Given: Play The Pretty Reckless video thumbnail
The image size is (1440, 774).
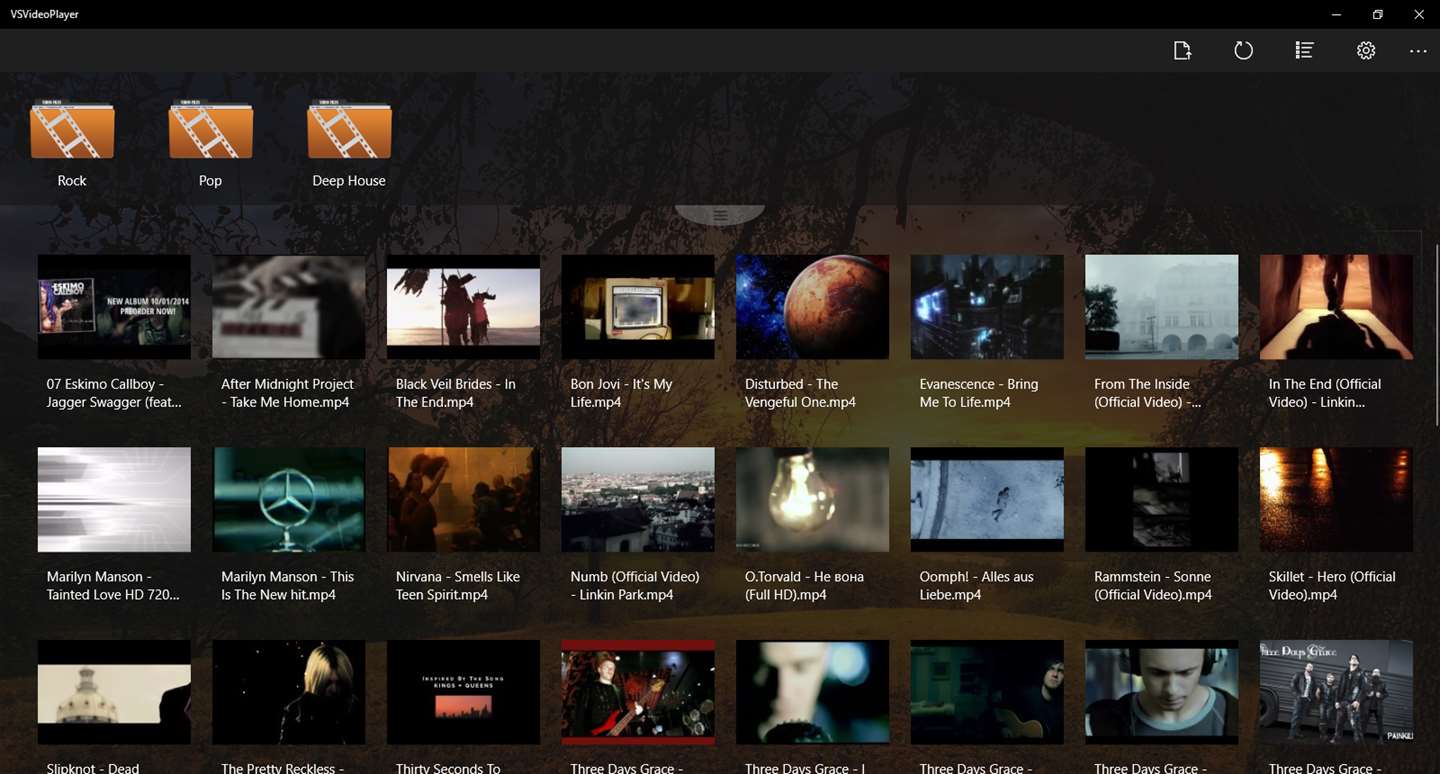Looking at the screenshot, I should [289, 692].
